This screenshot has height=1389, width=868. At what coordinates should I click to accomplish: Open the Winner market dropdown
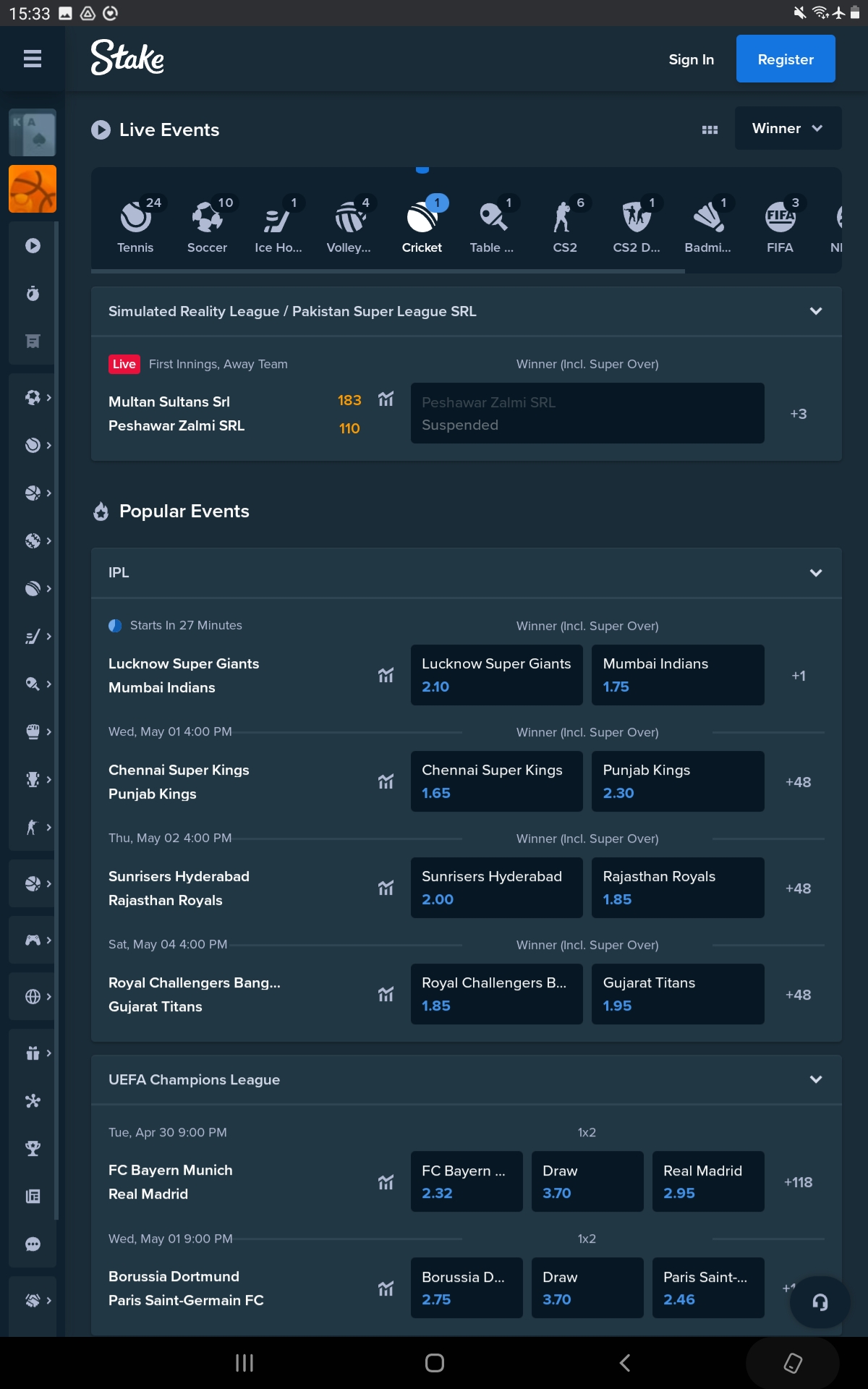point(787,129)
